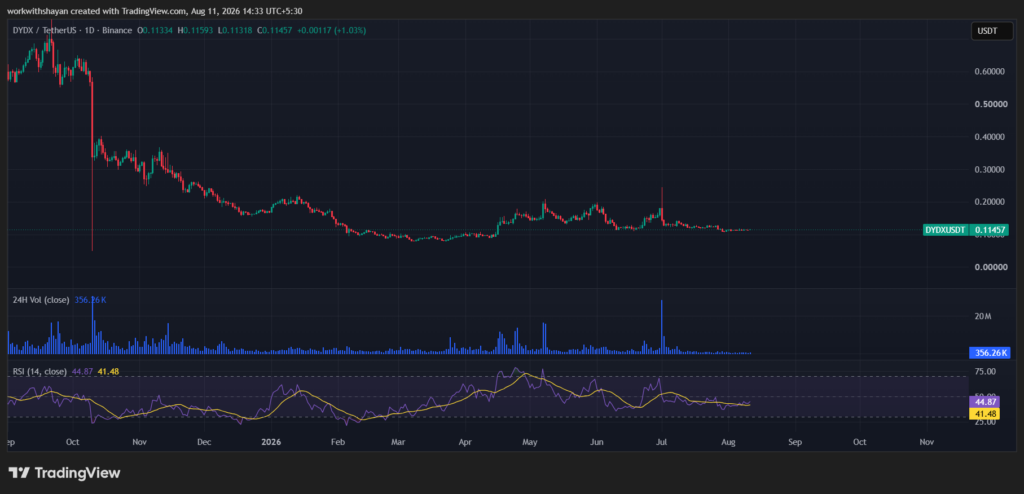Click the Mar time axis label
The width and height of the screenshot is (1024, 494).
[x=398, y=442]
